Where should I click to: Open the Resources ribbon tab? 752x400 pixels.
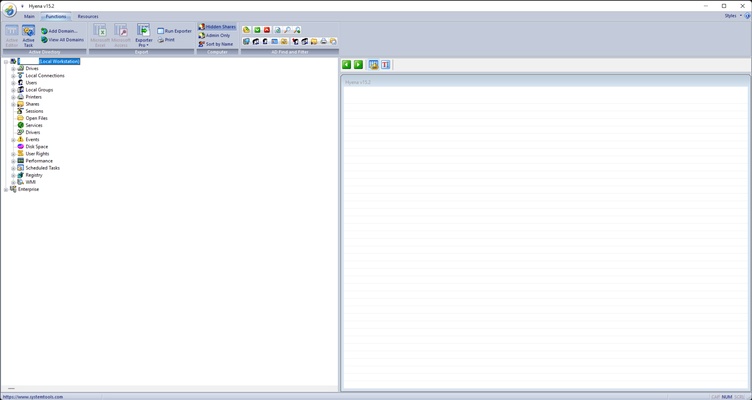pyautogui.click(x=88, y=16)
